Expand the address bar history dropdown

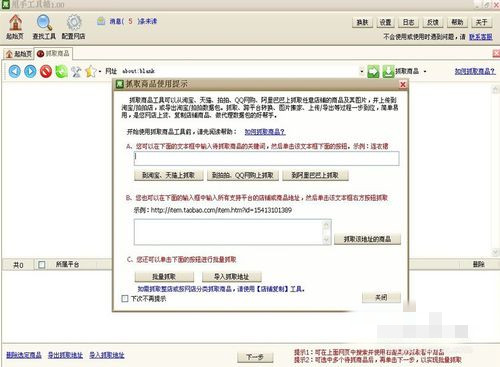point(362,71)
